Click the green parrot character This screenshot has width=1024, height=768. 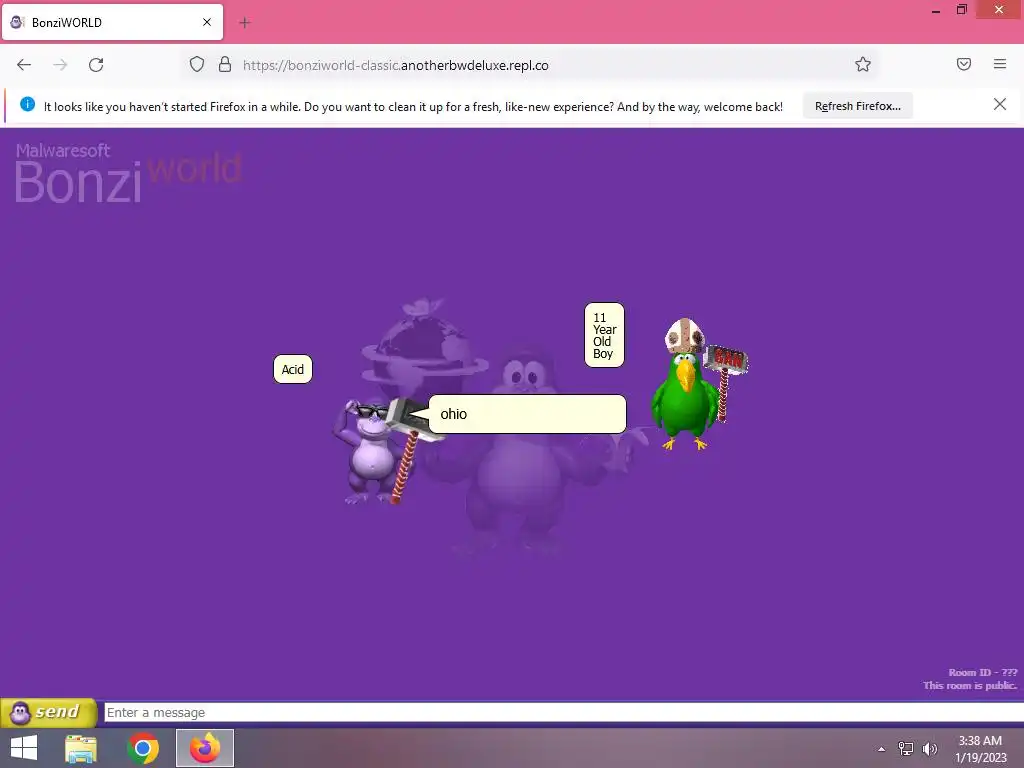[x=684, y=402]
